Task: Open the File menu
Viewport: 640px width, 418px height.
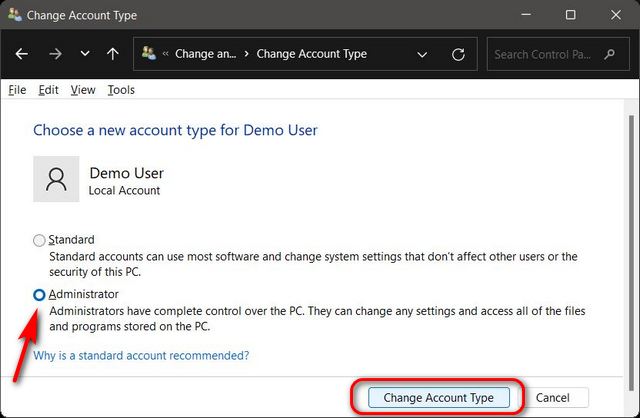Action: click(x=17, y=90)
